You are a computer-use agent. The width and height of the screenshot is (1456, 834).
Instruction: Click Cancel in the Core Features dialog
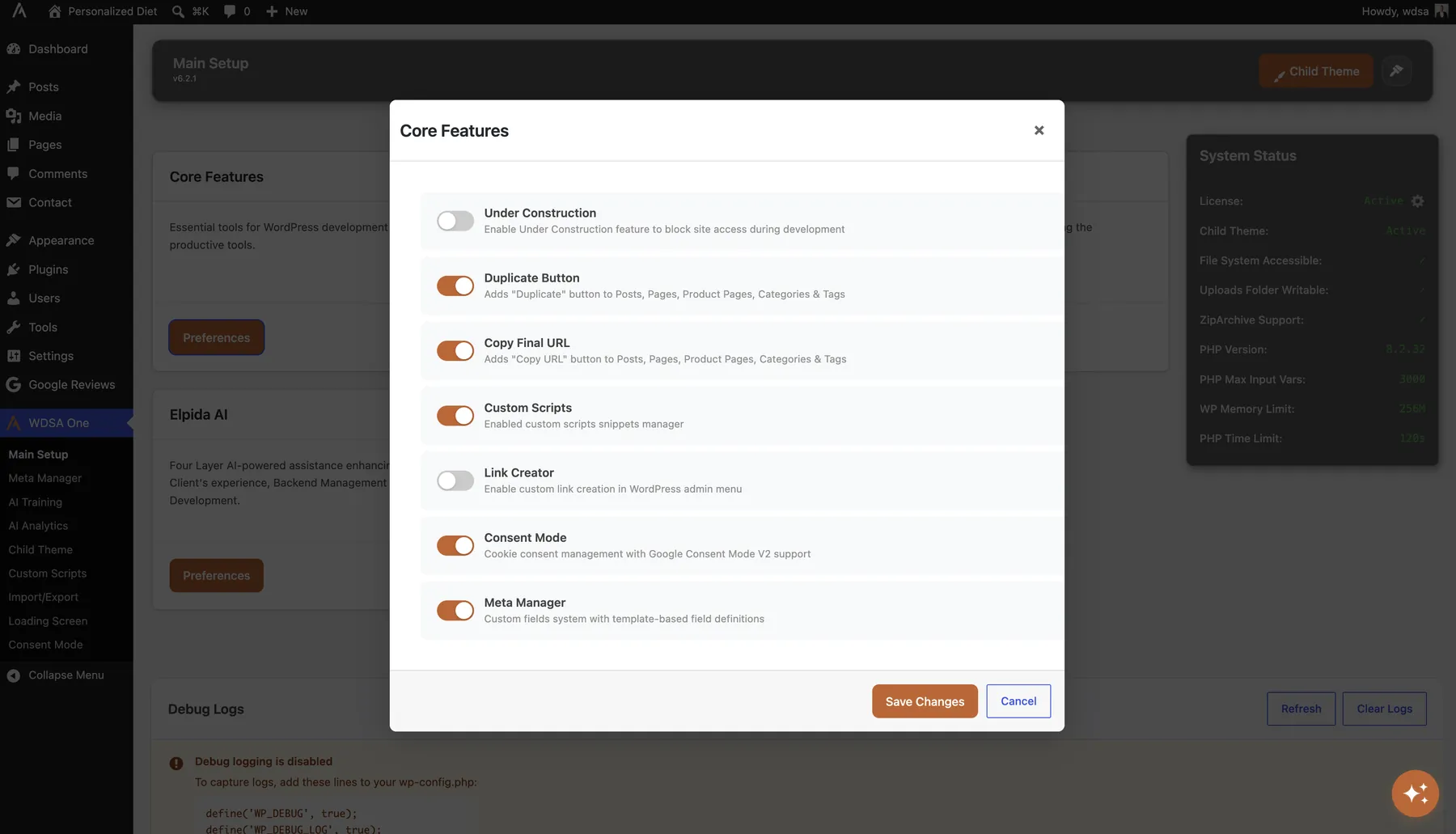1018,701
